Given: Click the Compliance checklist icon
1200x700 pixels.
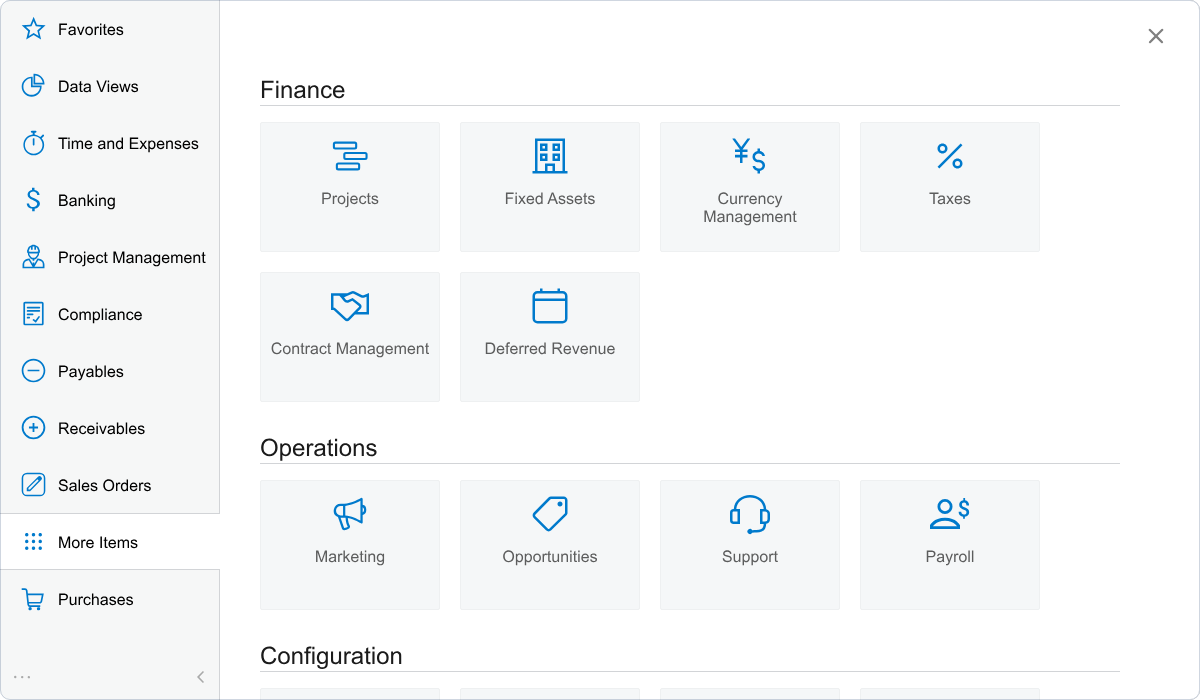Looking at the screenshot, I should click(33, 314).
